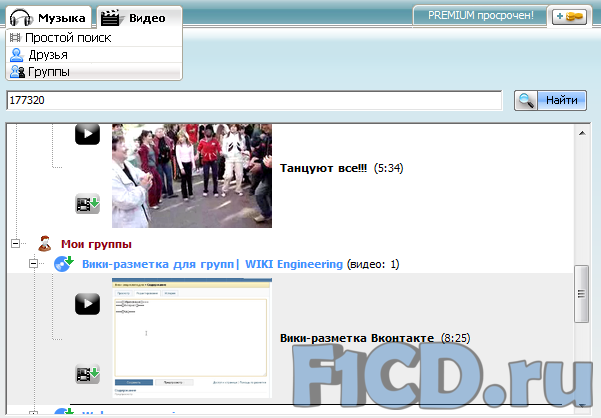This screenshot has width=601, height=418.
Task: Click the disc download icon for WIKI Engineering
Action: pyautogui.click(x=63, y=264)
